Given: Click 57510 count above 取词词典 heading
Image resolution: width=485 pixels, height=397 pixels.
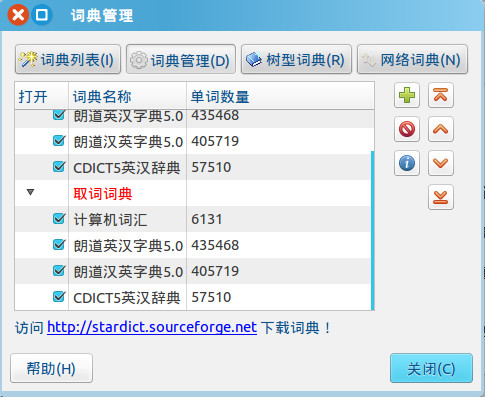Looking at the screenshot, I should 211,167.
